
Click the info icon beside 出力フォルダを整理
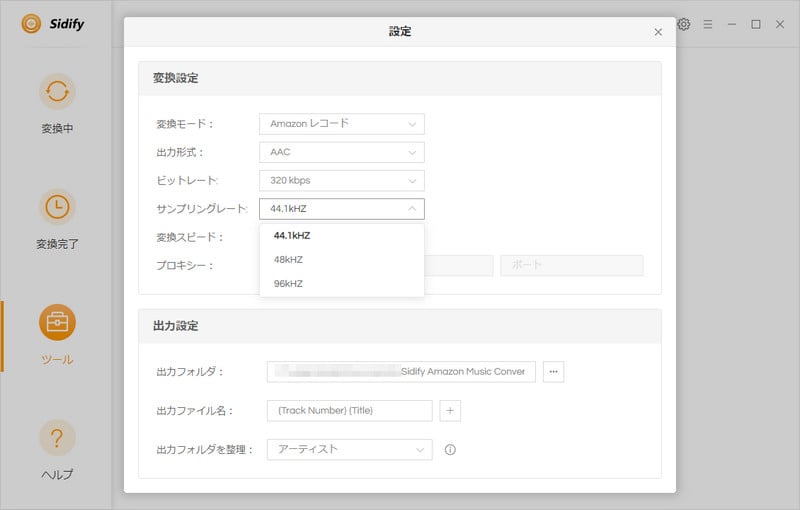pos(450,450)
